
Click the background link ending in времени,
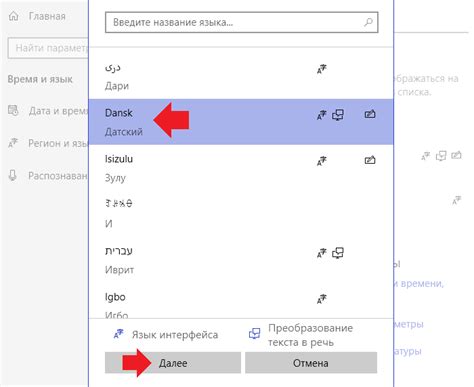[x=419, y=284]
